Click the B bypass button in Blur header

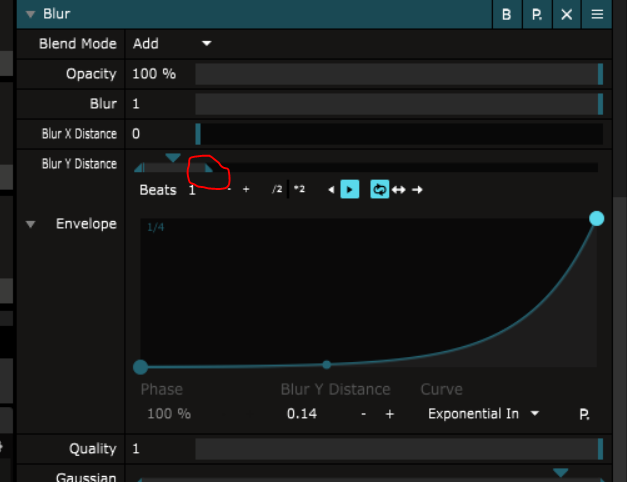pos(506,14)
